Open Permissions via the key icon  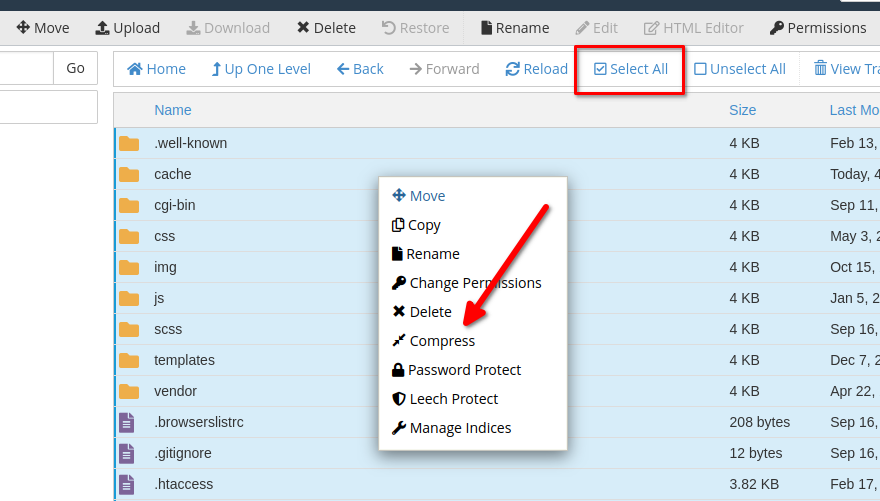click(775, 28)
